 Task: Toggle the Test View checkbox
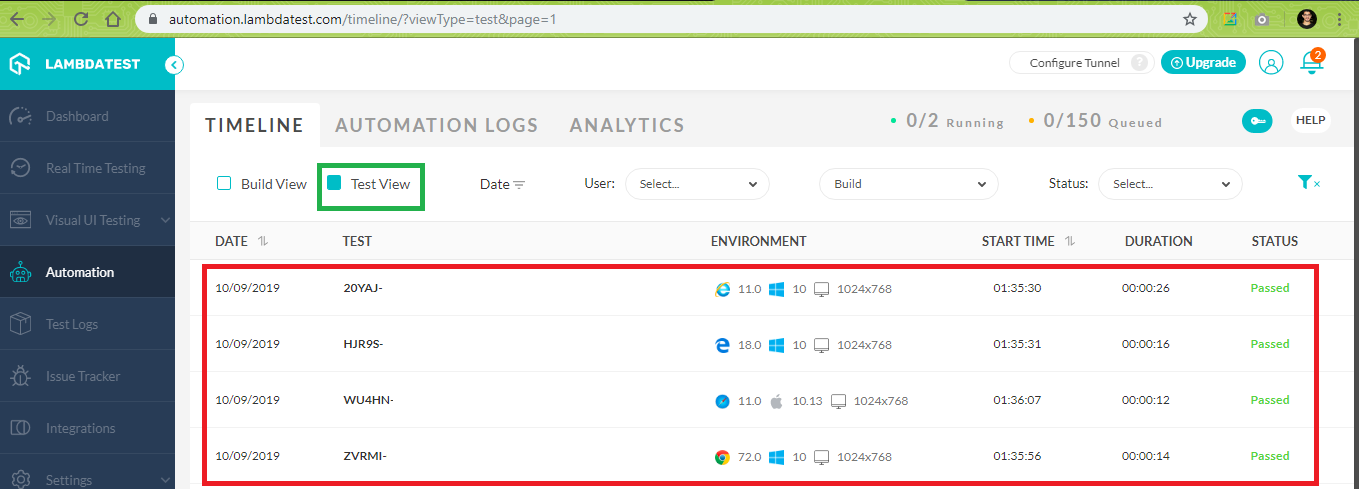(x=335, y=183)
